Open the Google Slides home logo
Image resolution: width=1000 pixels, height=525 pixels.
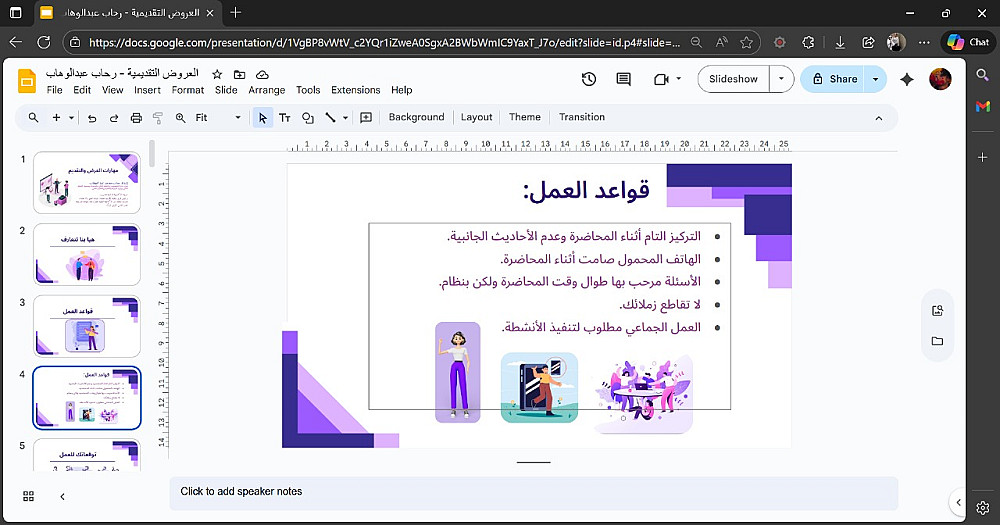click(27, 81)
